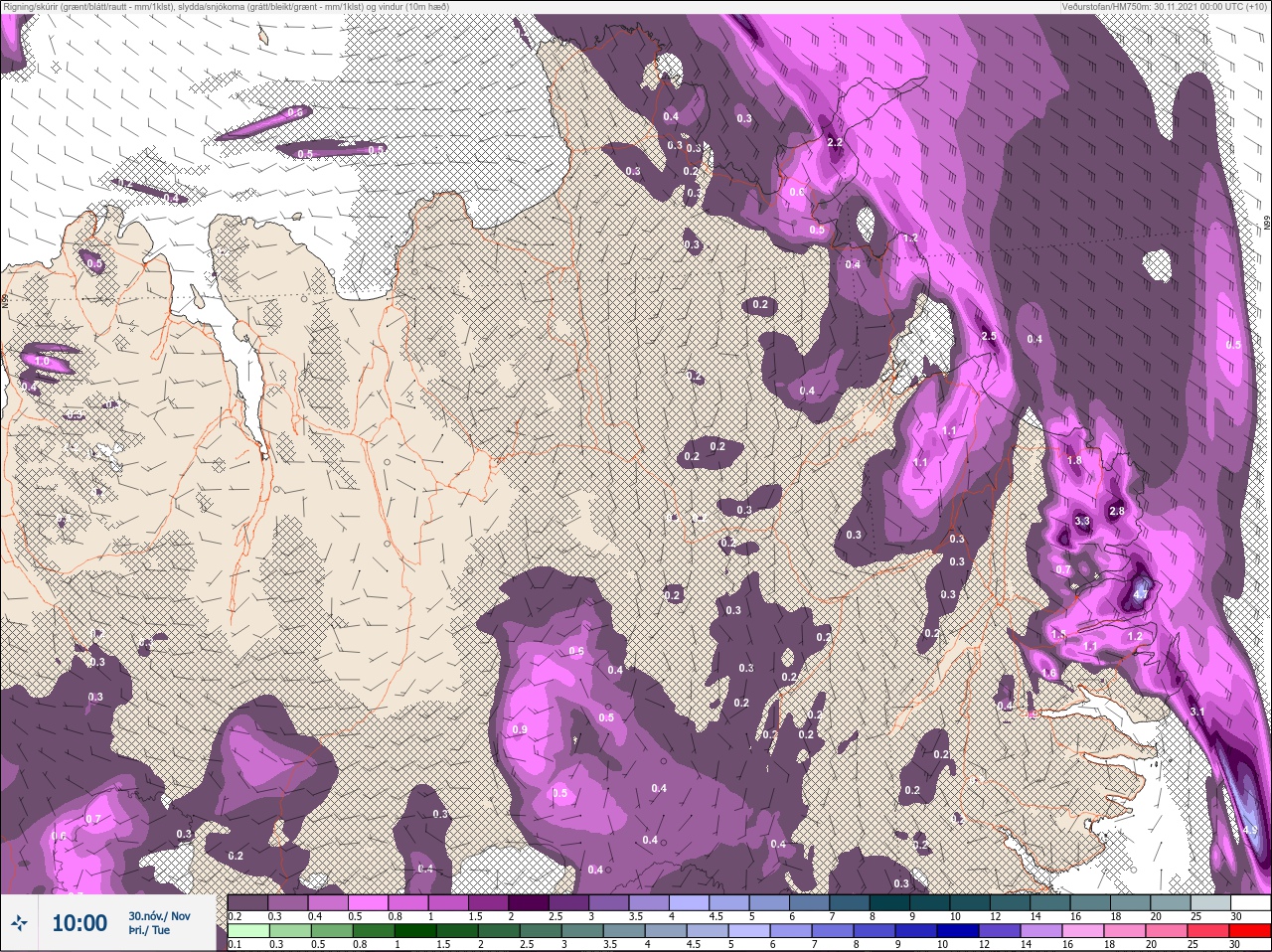
Task: Click the 2.5 precipitation value on the map
Action: coord(988,337)
